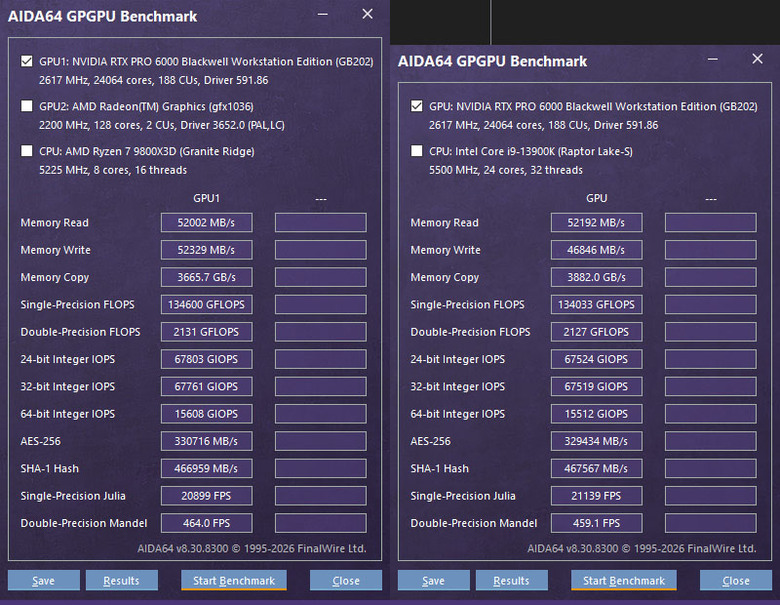Select the 52002 MB/s Memory Read value
The width and height of the screenshot is (780, 605).
206,222
